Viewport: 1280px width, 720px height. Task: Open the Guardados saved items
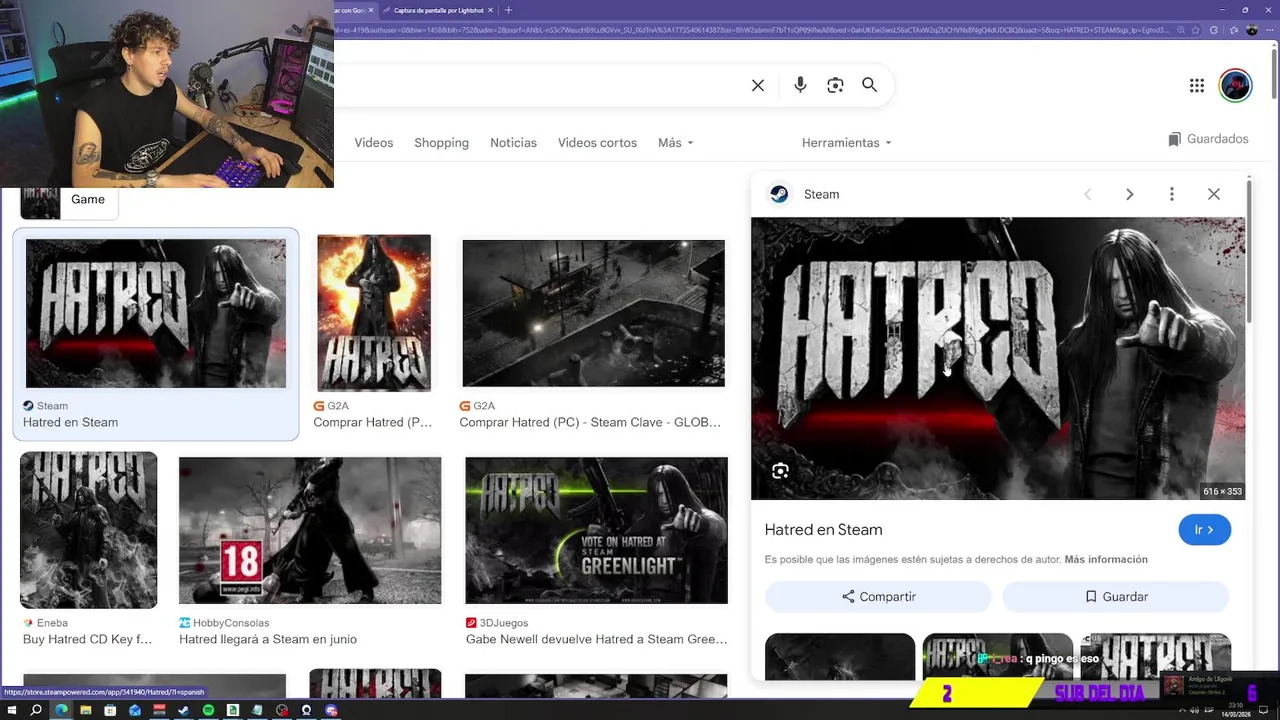[1208, 139]
